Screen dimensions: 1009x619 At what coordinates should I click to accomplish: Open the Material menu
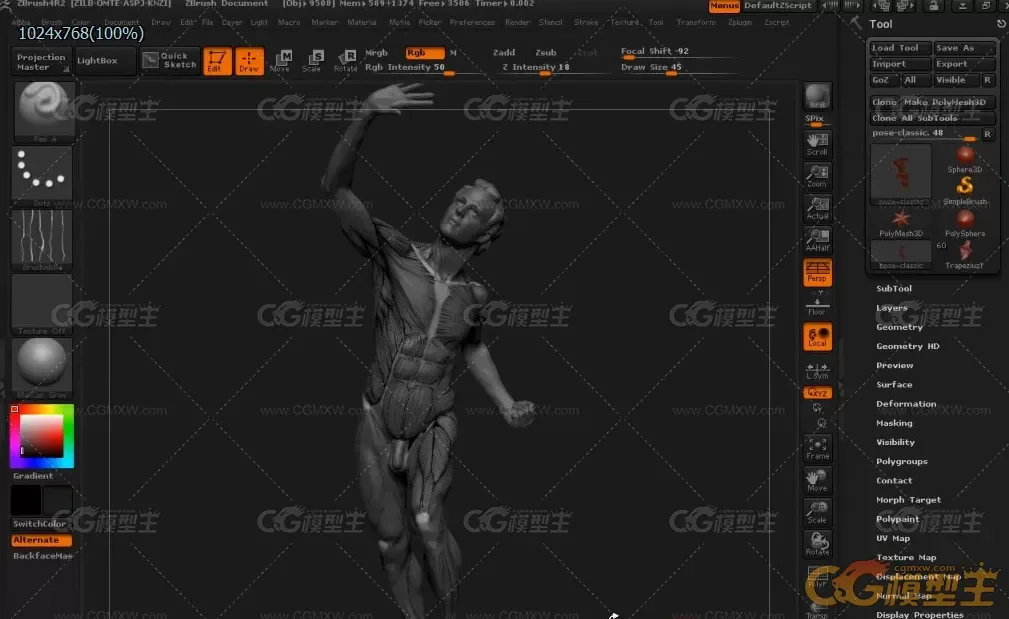(x=362, y=22)
